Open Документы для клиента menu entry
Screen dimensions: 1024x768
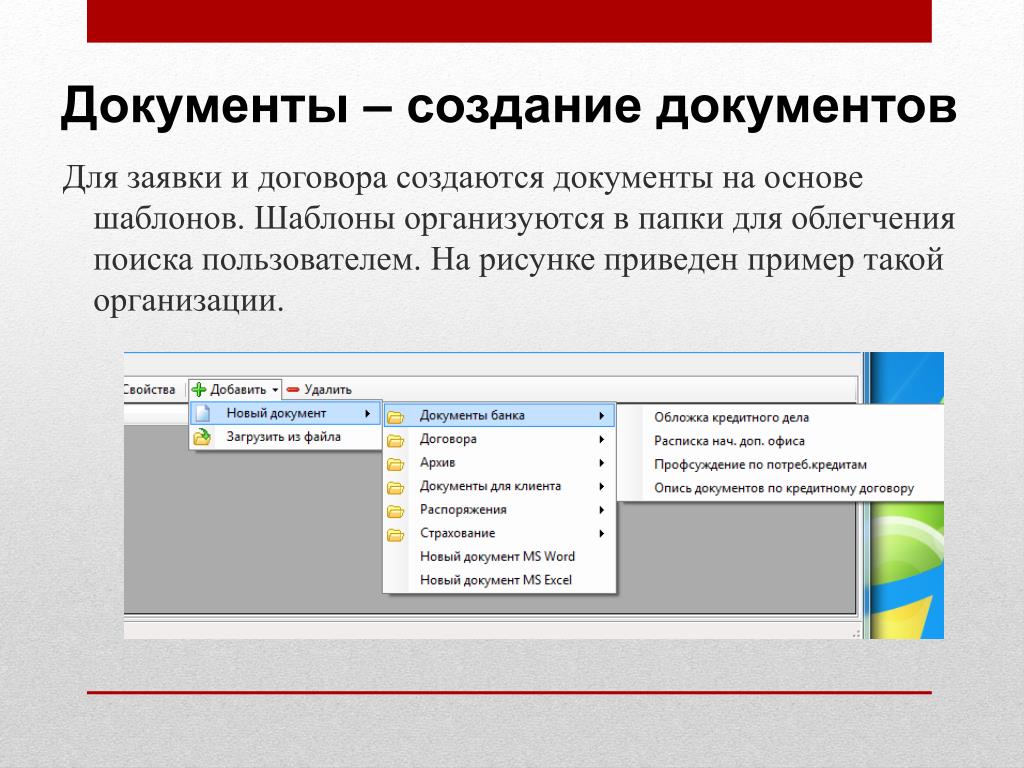(x=500, y=486)
